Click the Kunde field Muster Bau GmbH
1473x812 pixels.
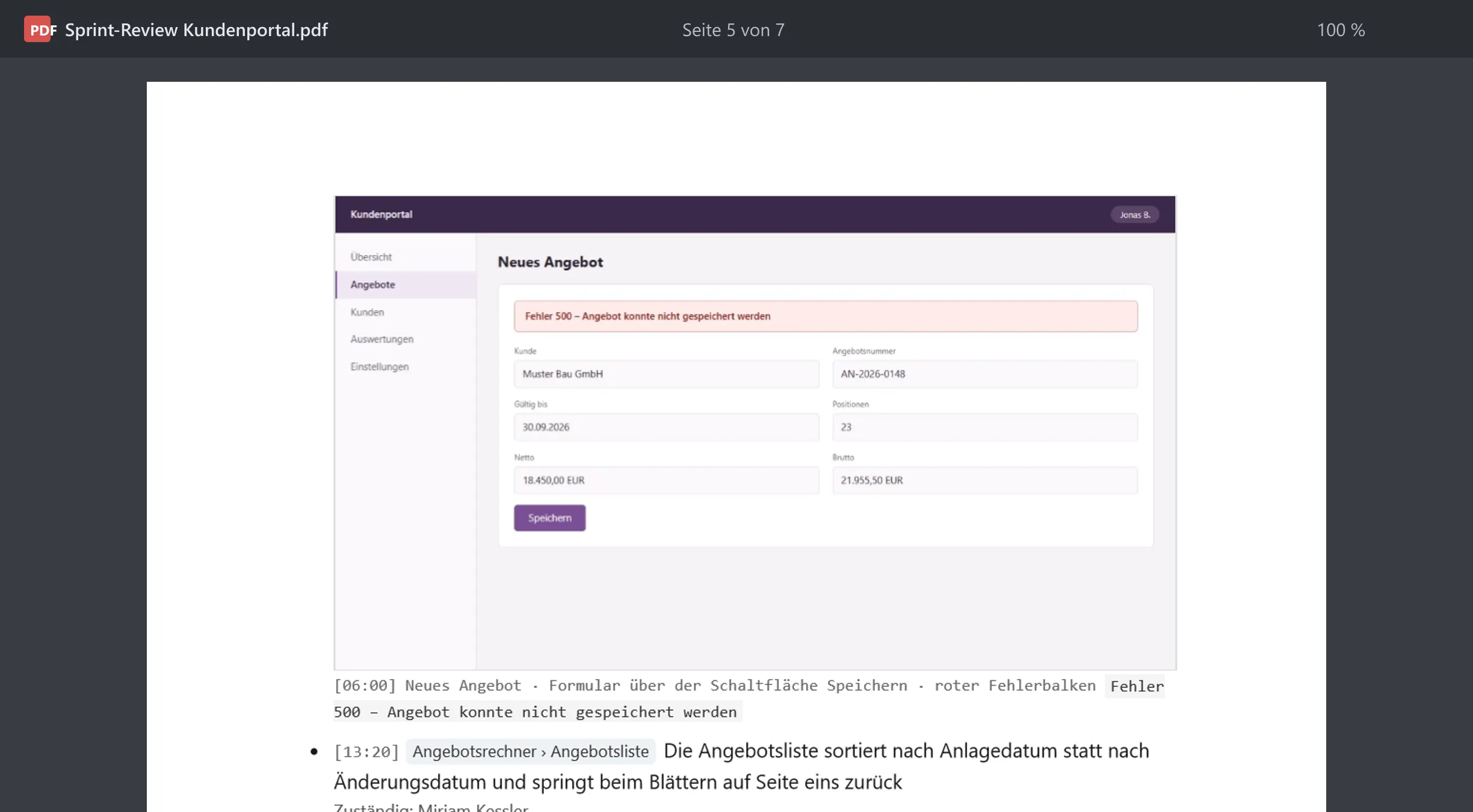click(x=666, y=374)
